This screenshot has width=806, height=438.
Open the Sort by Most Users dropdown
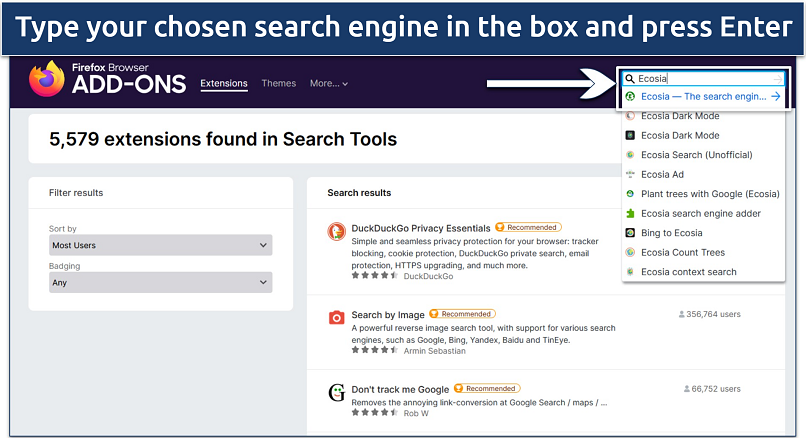click(x=160, y=245)
